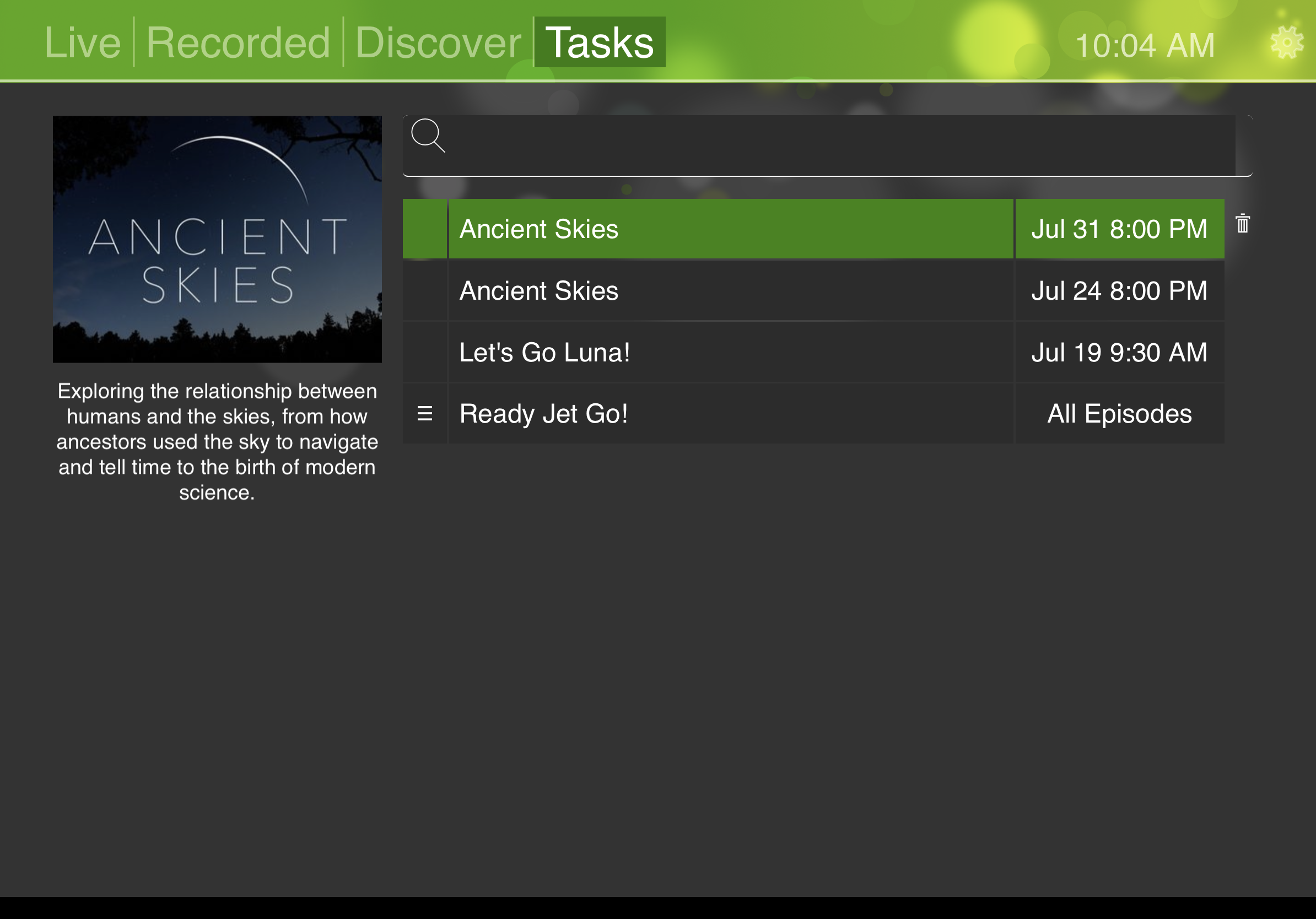Image resolution: width=1316 pixels, height=919 pixels.
Task: Click the Ancient Skies description text
Action: tap(217, 442)
